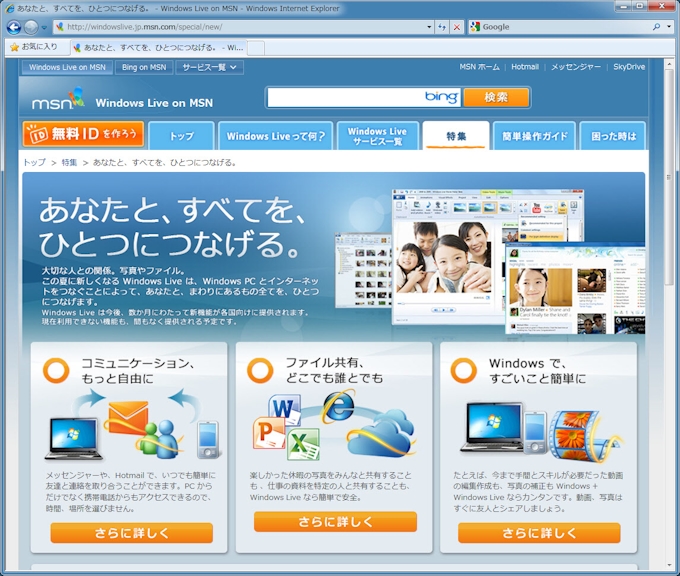The width and height of the screenshot is (680, 576).
Task: Click the browser Back arrow button
Action: [x=14, y=27]
